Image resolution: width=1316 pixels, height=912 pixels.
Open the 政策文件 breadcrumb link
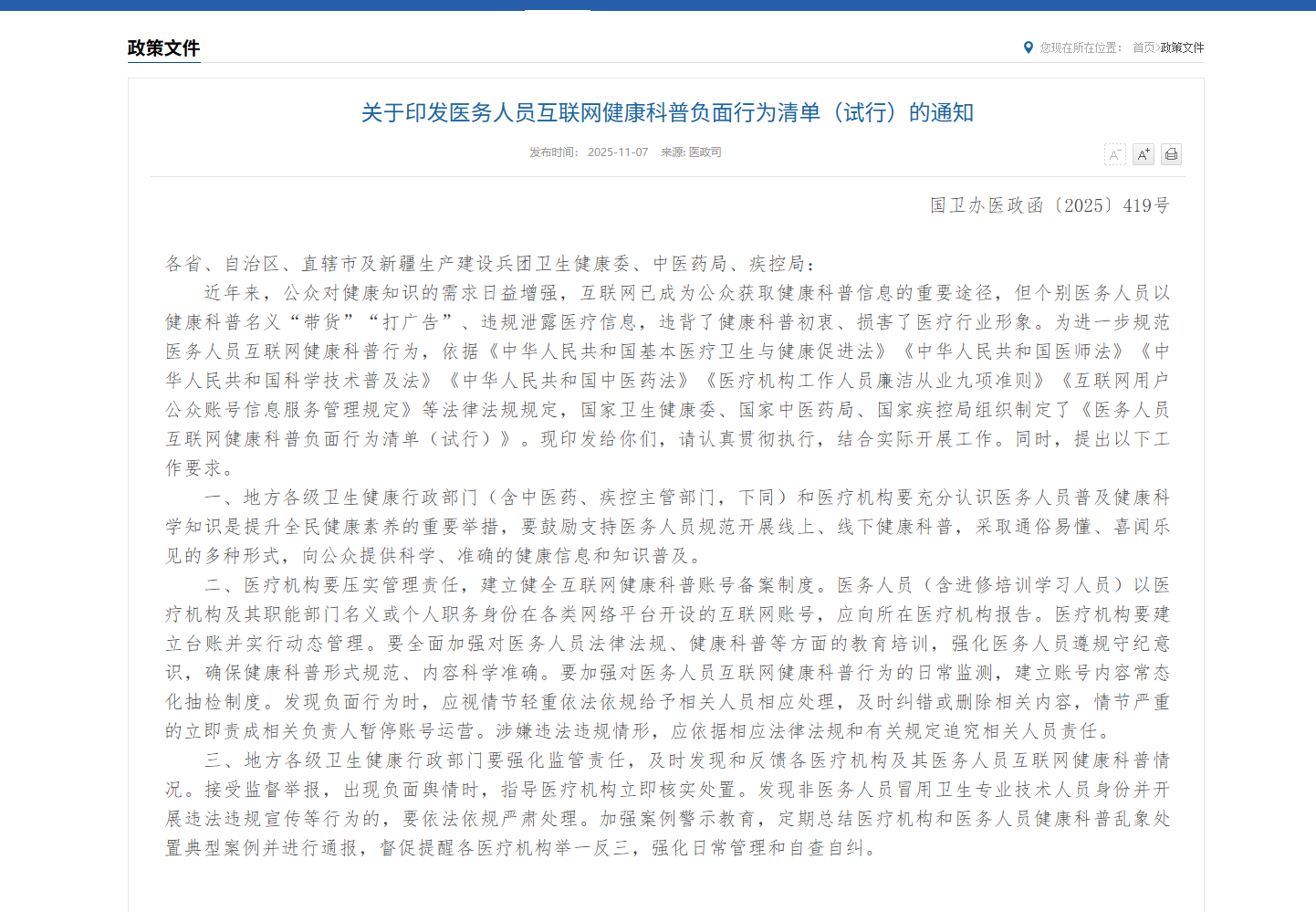click(1182, 48)
